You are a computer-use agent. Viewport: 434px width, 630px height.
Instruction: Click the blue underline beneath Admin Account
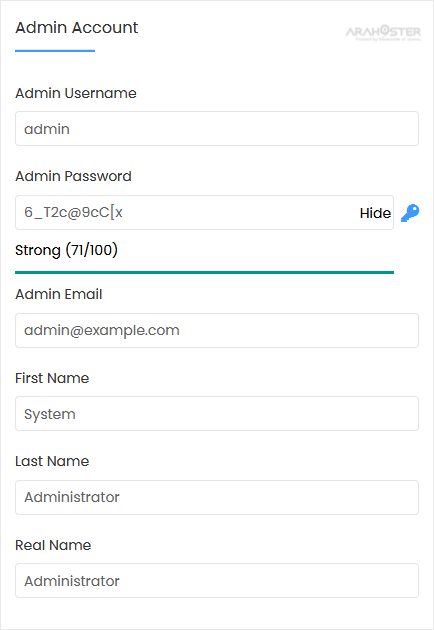point(55,51)
